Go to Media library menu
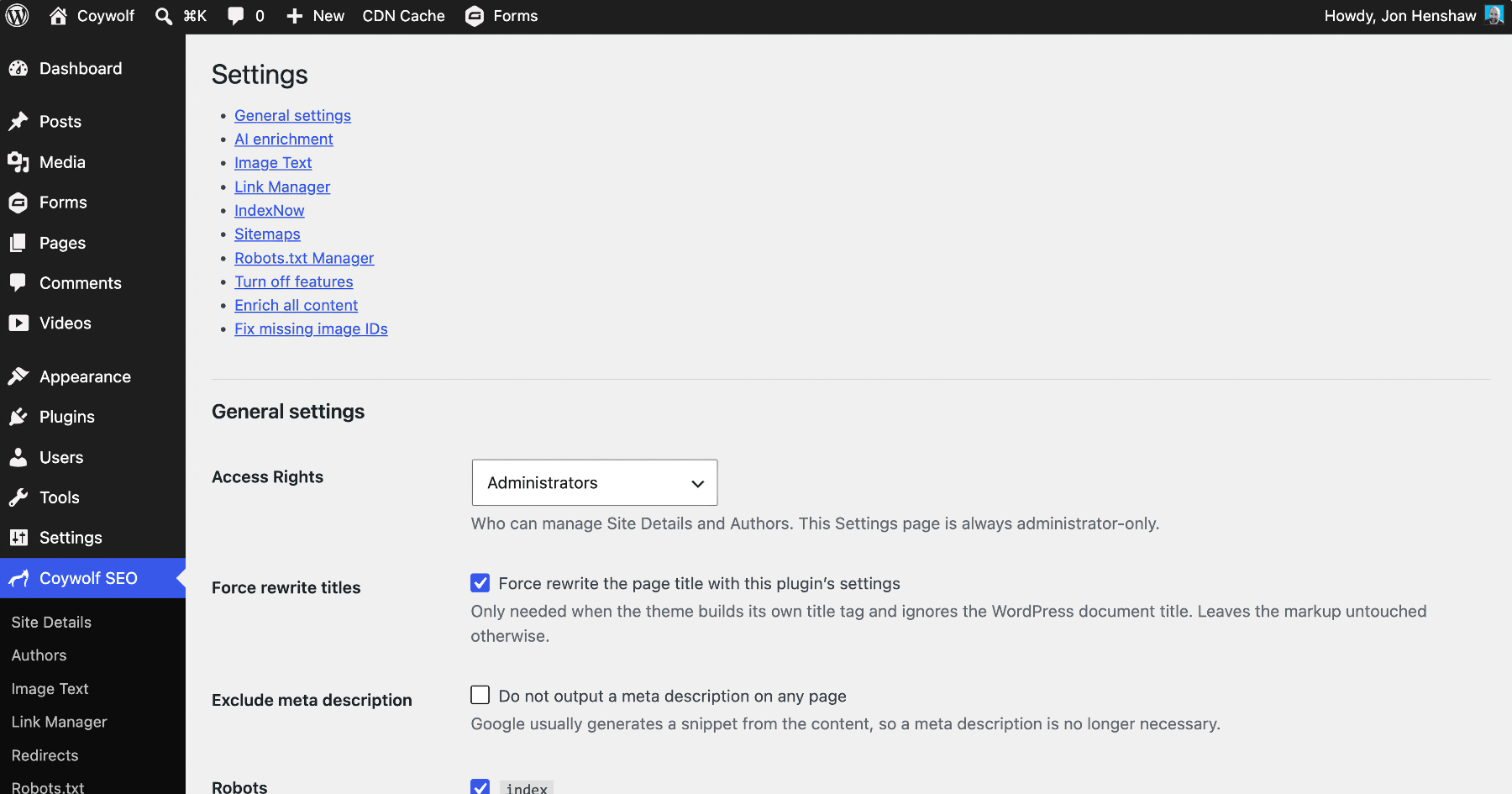The width and height of the screenshot is (1512, 794). [92, 162]
